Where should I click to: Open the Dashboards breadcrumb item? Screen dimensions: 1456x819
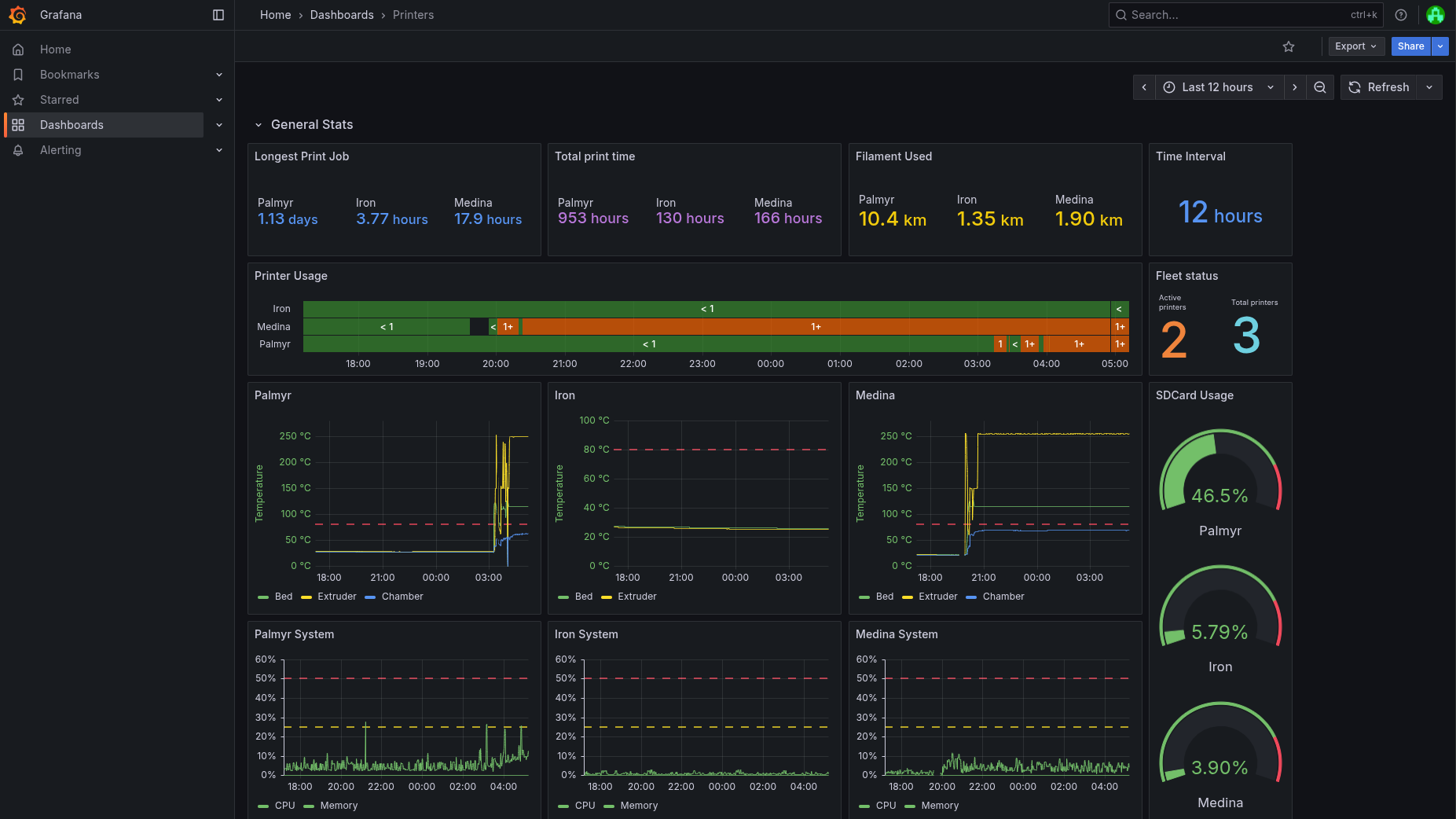tap(342, 15)
